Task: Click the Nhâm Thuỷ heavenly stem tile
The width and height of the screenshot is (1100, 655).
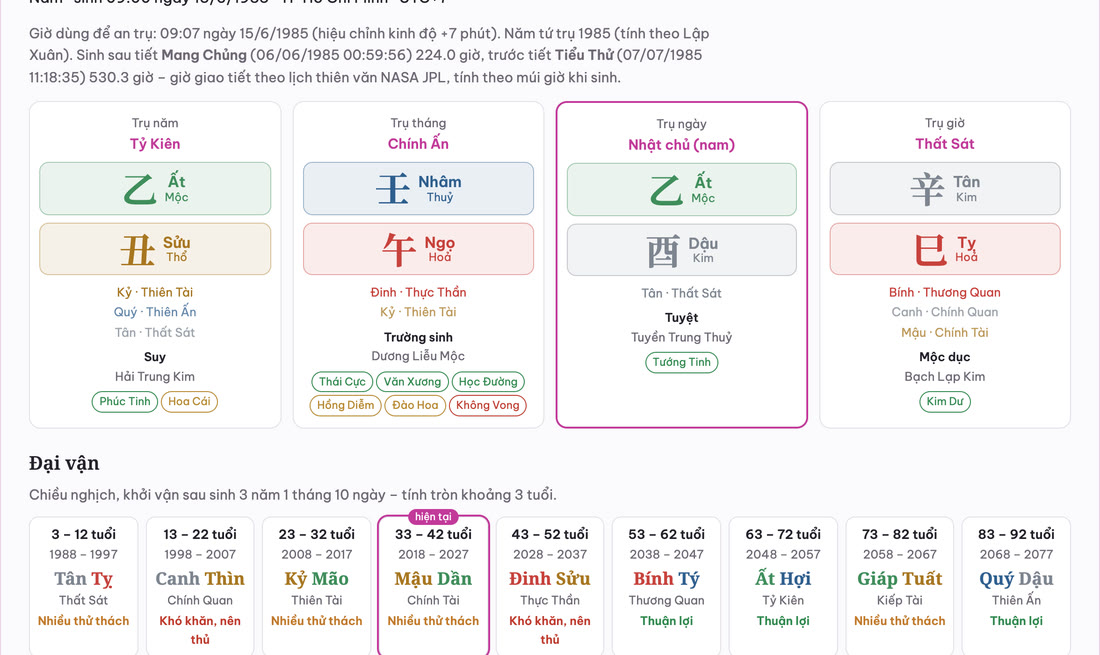Action: [x=418, y=189]
